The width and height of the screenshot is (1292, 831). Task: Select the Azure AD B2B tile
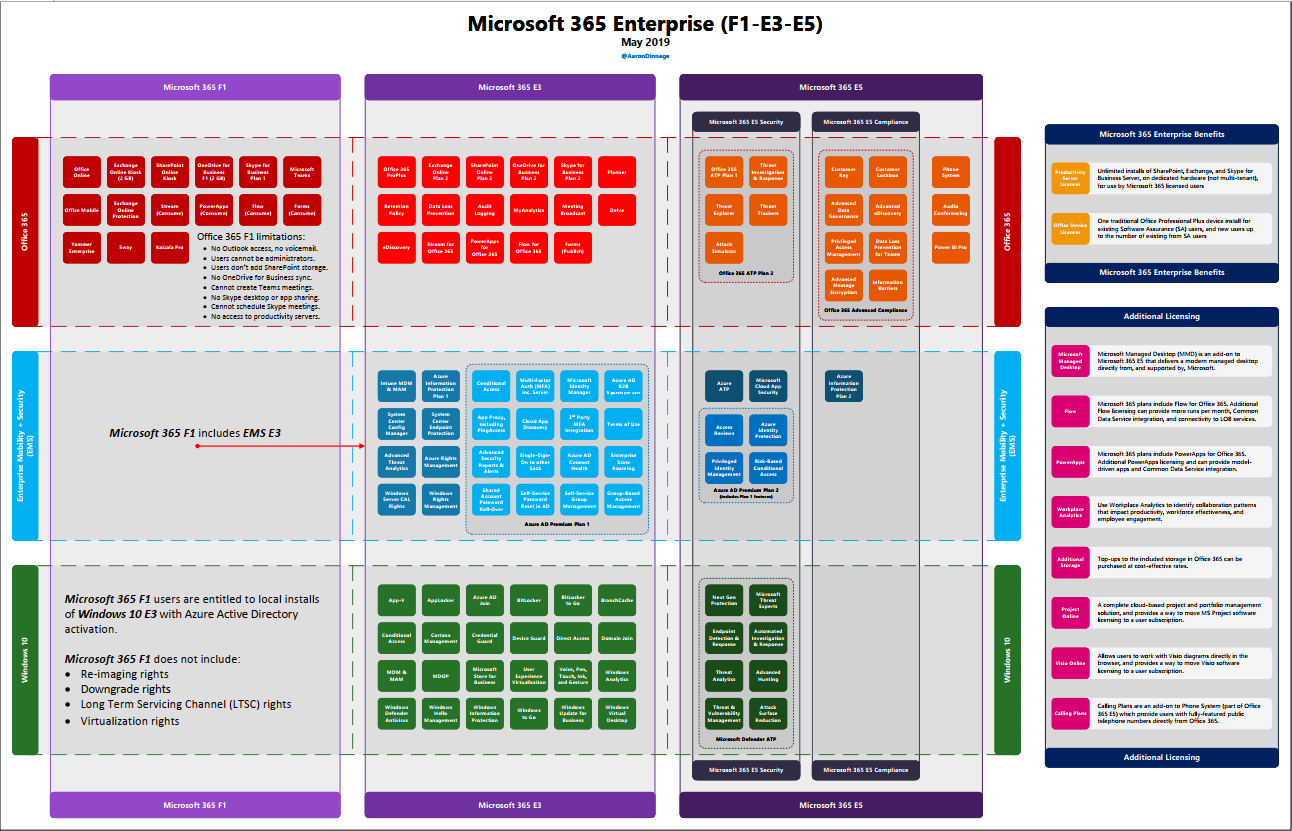click(624, 385)
